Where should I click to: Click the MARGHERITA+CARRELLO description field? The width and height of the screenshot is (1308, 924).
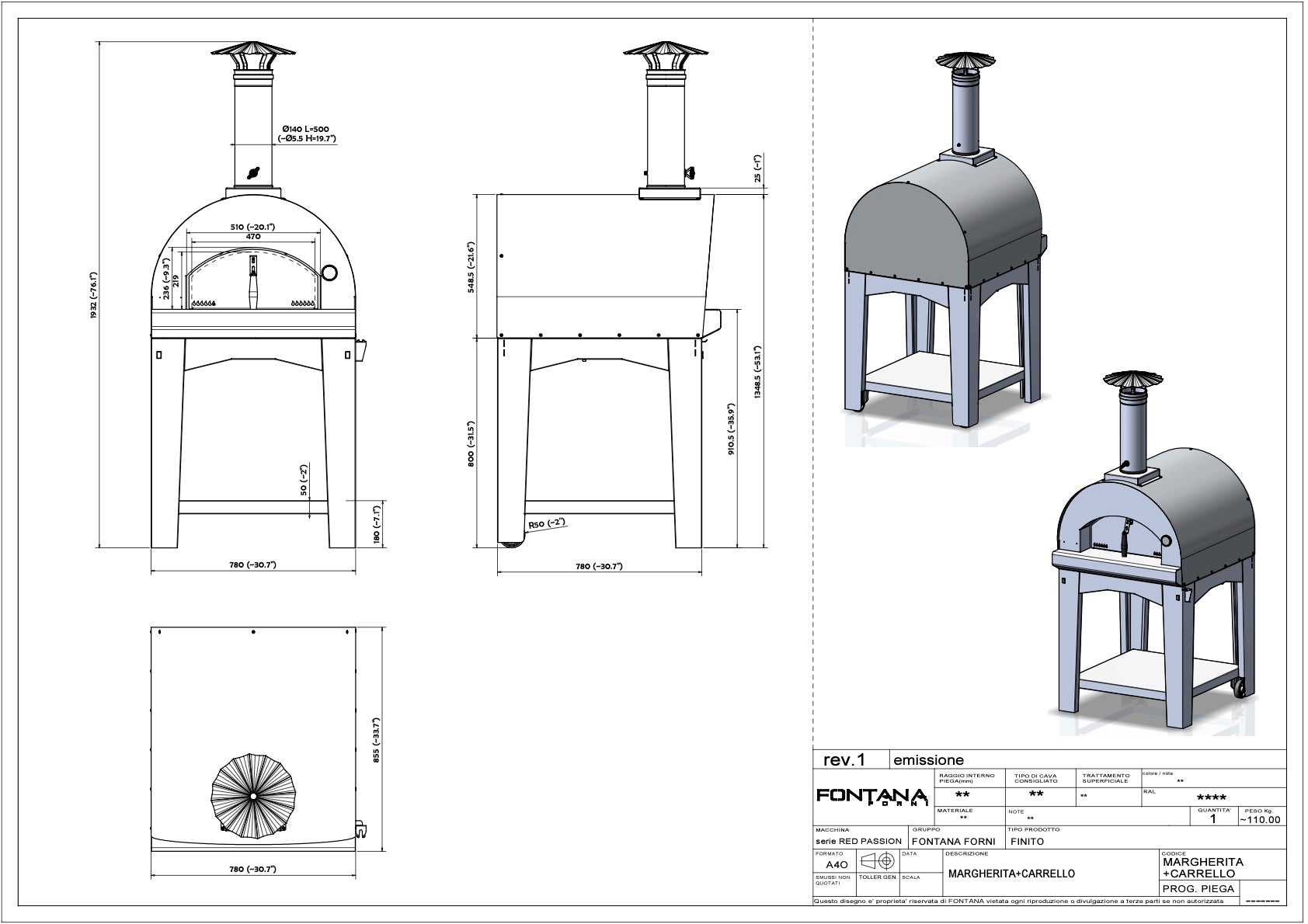point(1011,874)
